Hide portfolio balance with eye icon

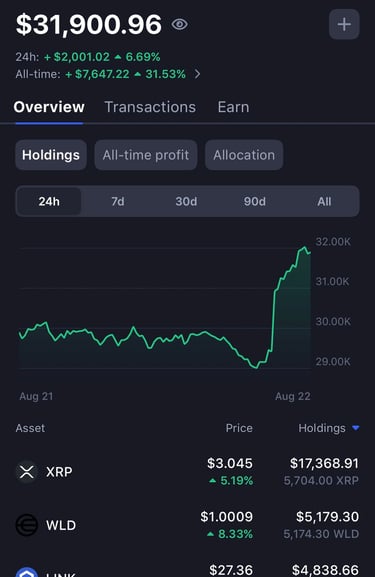coord(180,25)
